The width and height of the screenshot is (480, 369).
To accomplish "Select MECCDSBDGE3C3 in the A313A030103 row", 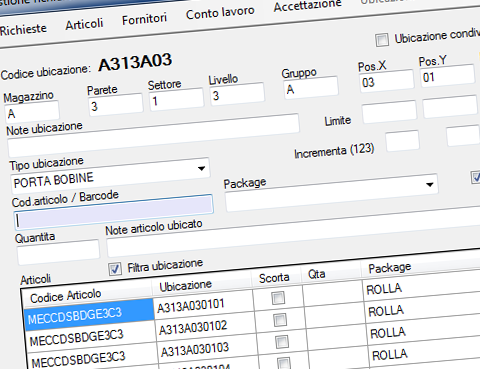I will coord(79,360).
